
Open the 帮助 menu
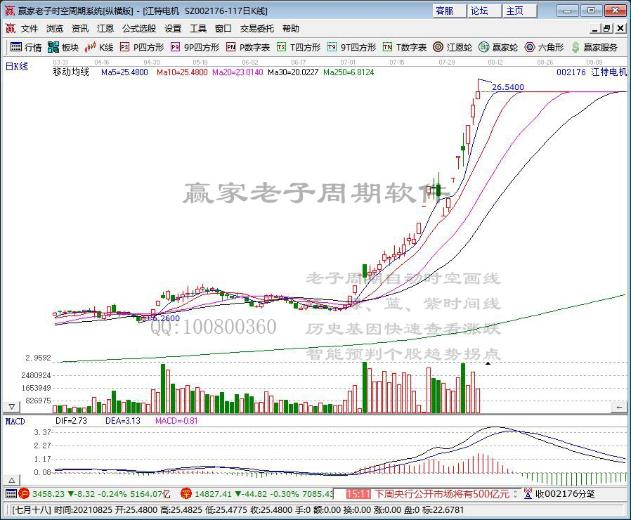[x=291, y=28]
